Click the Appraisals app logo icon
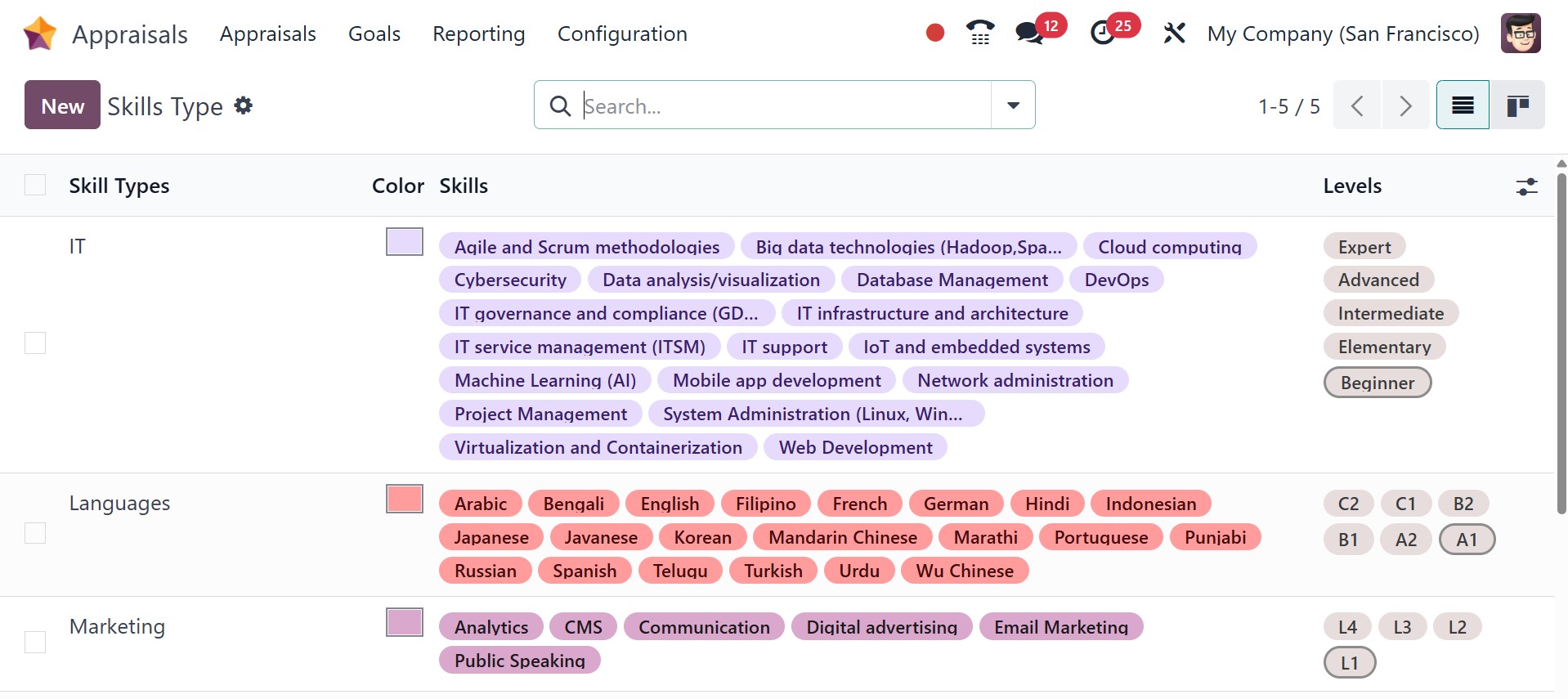This screenshot has height=699, width=1568. tap(40, 34)
